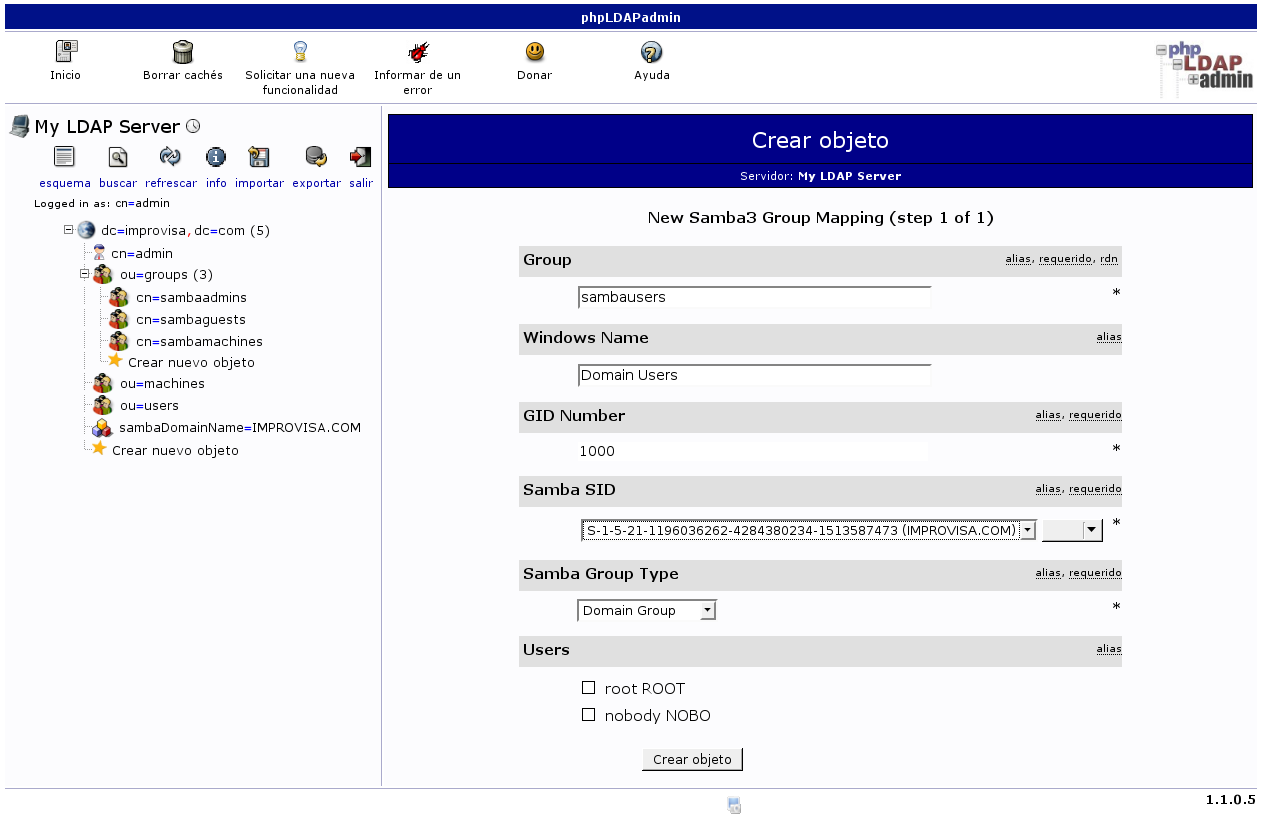Click the globe icon for dc=improvisa
Screen dimensions: 1263x822
pos(87,230)
